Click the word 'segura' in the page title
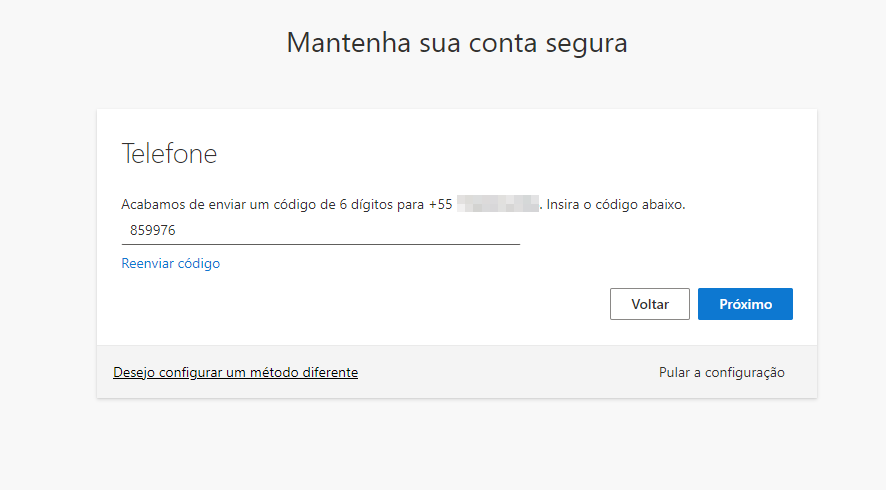The image size is (886, 490). point(590,43)
